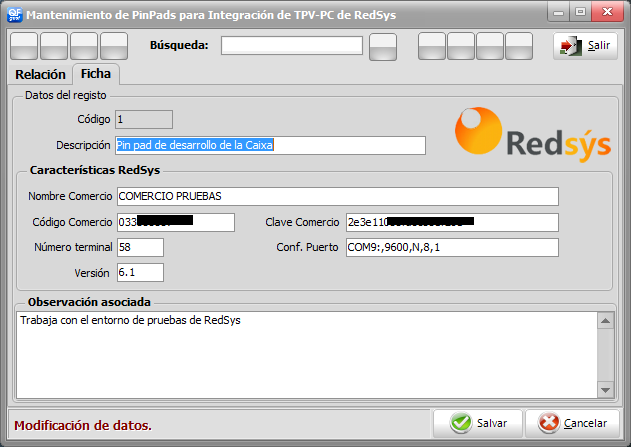The width and height of the screenshot is (631, 447).
Task: Click the 'Nombre Comercio' label
Action: point(70,196)
